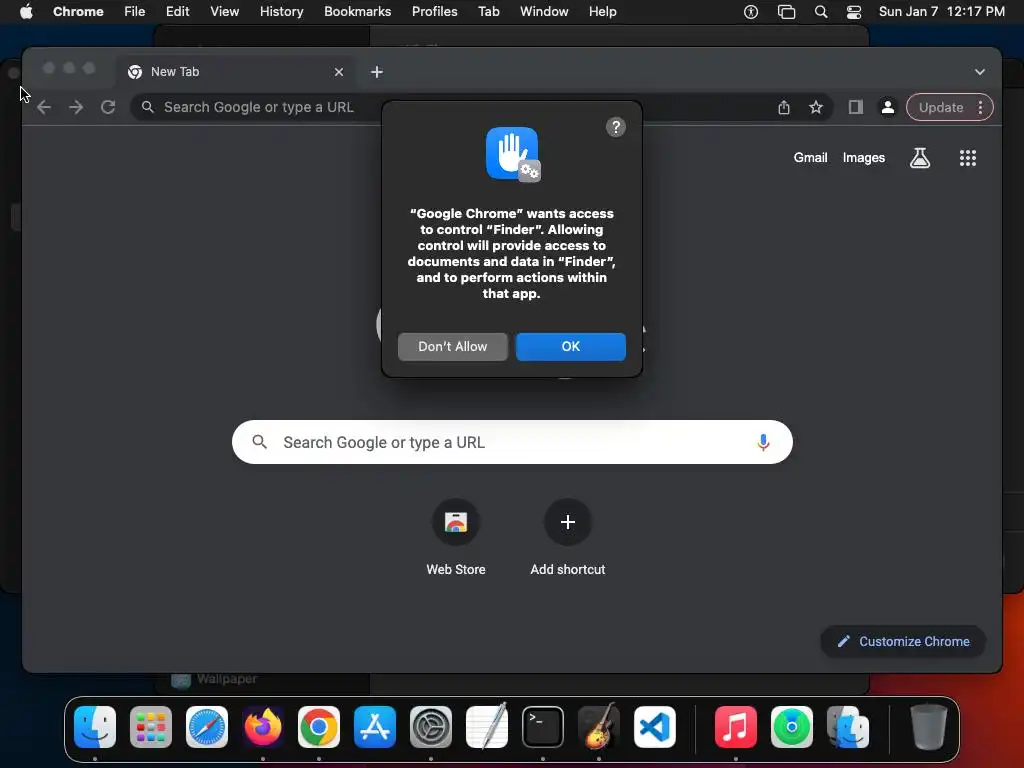Open Control Center in the menu bar
1024x768 pixels.
[854, 11]
